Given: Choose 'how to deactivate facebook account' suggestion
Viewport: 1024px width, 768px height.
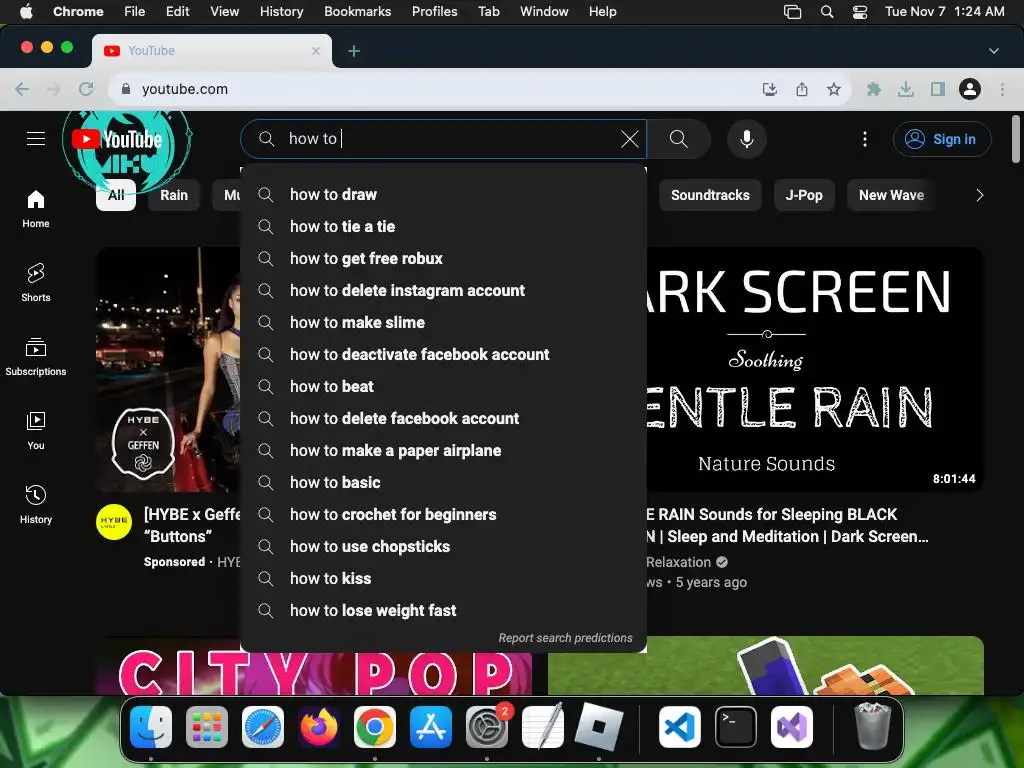Looking at the screenshot, I should (443, 355).
